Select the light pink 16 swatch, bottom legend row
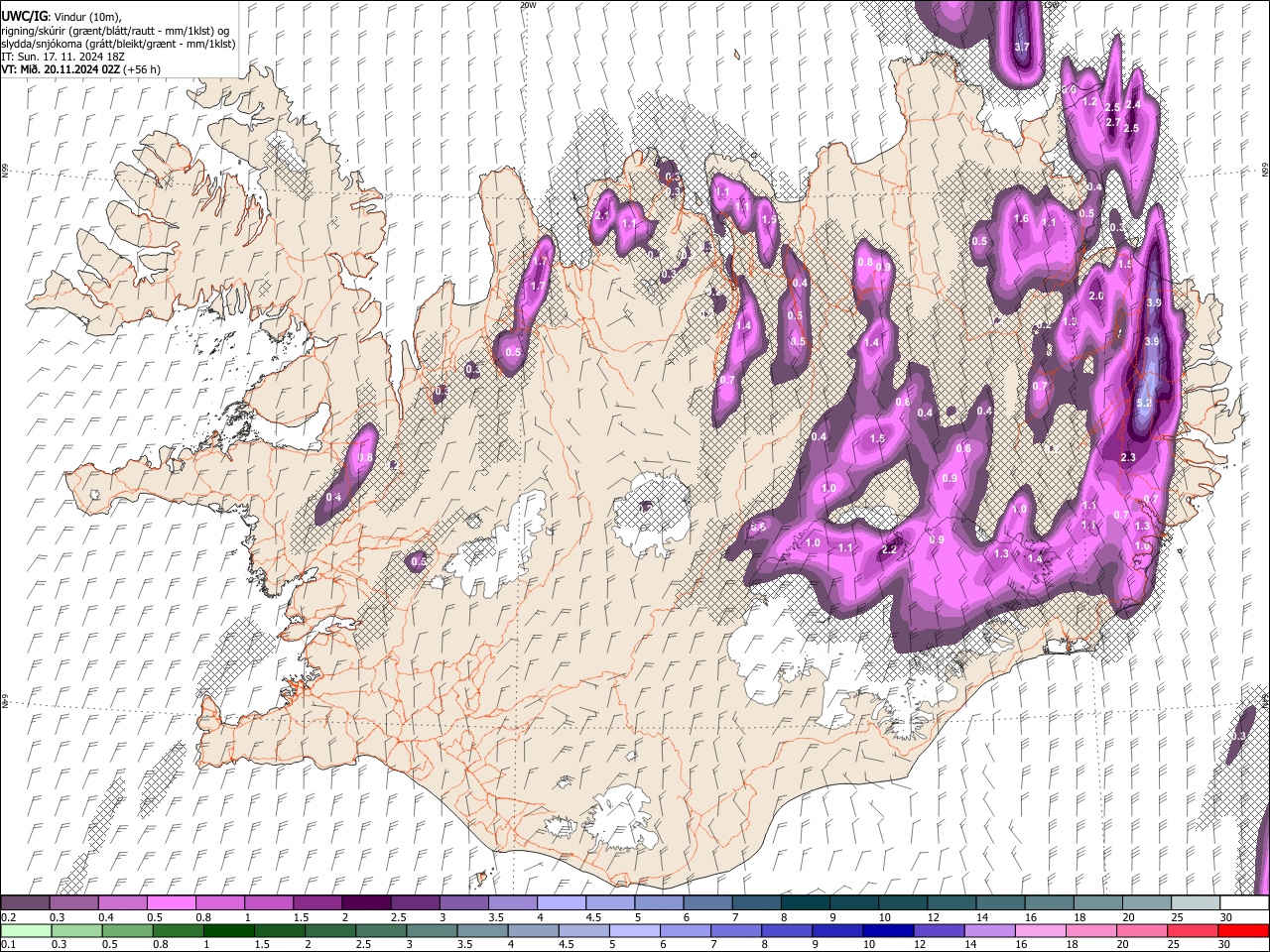Screen dimensions: 1270x952 (1040, 930)
